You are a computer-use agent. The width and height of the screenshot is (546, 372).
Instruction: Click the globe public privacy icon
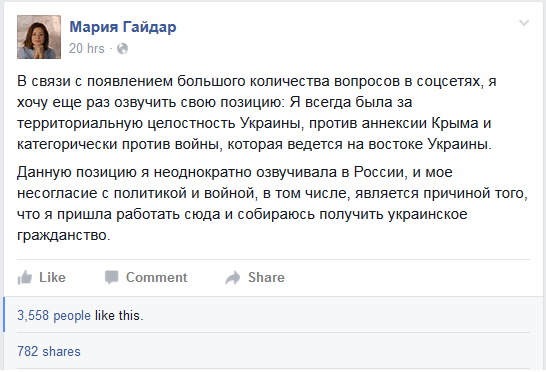click(x=122, y=48)
